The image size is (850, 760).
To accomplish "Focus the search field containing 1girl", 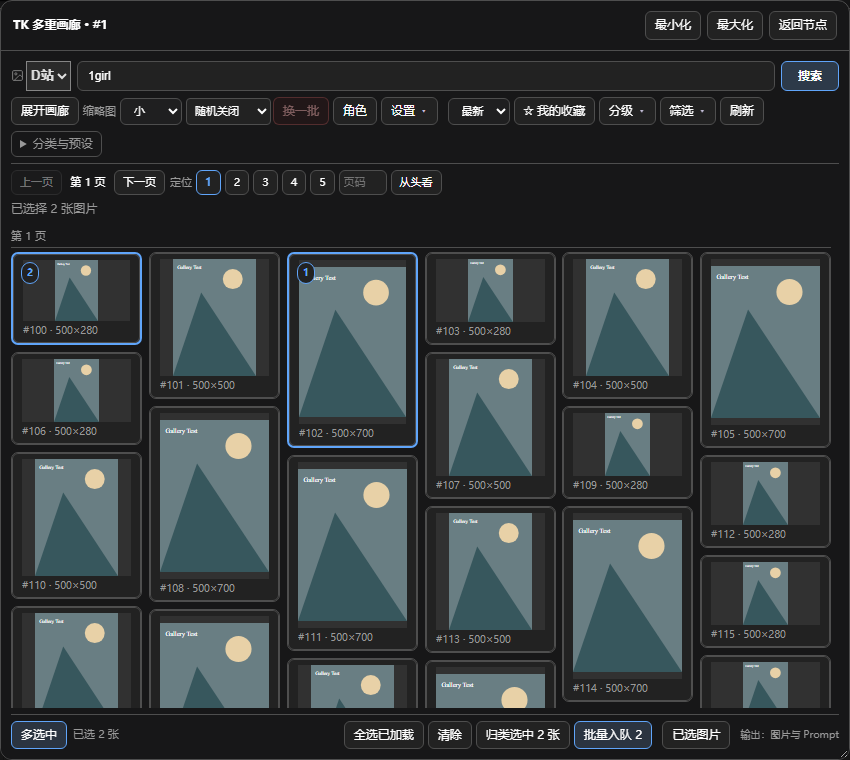I will pyautogui.click(x=426, y=76).
